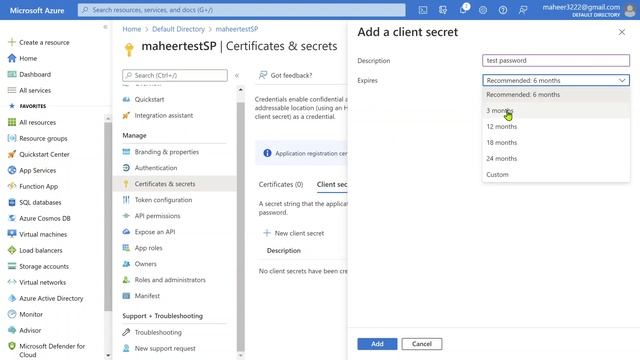
Task: Focus the Description text field
Action: (x=556, y=60)
